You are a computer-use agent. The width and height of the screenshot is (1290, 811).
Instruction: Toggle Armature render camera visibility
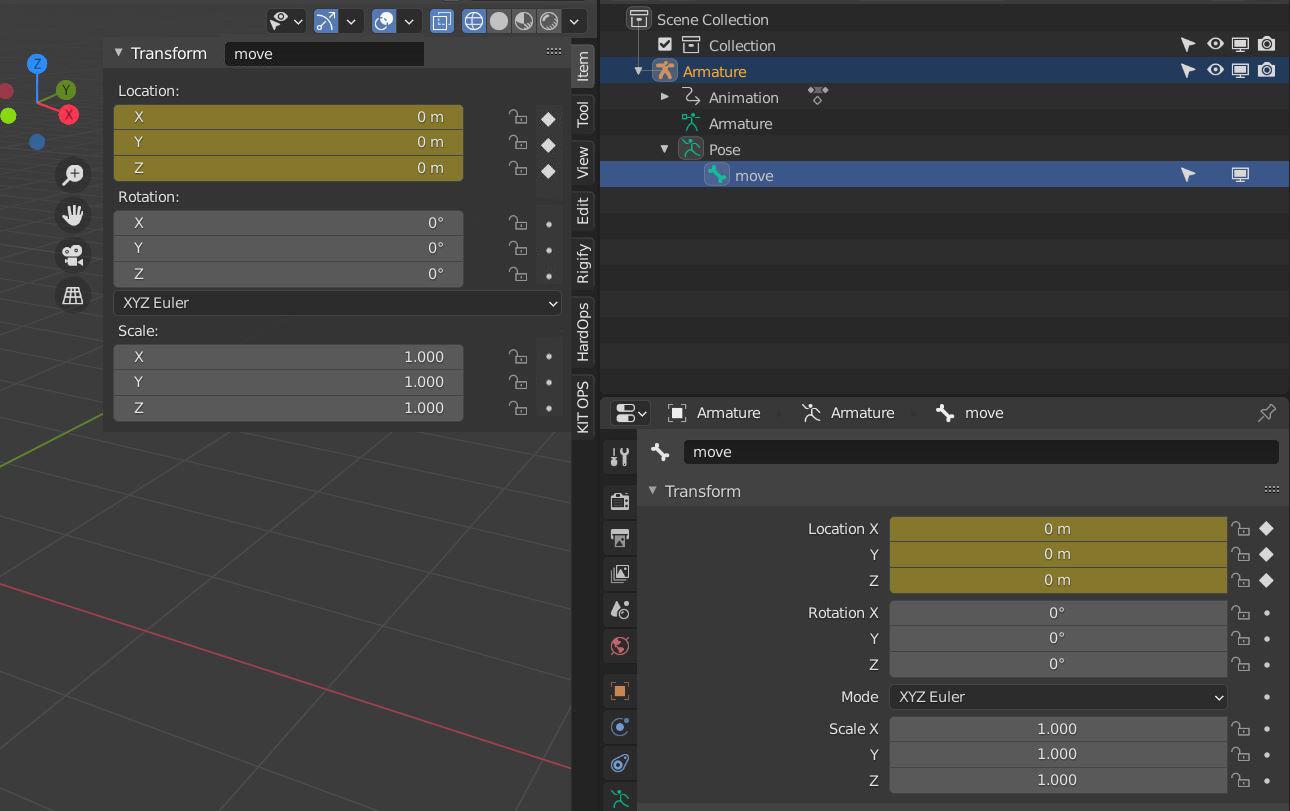click(x=1266, y=71)
